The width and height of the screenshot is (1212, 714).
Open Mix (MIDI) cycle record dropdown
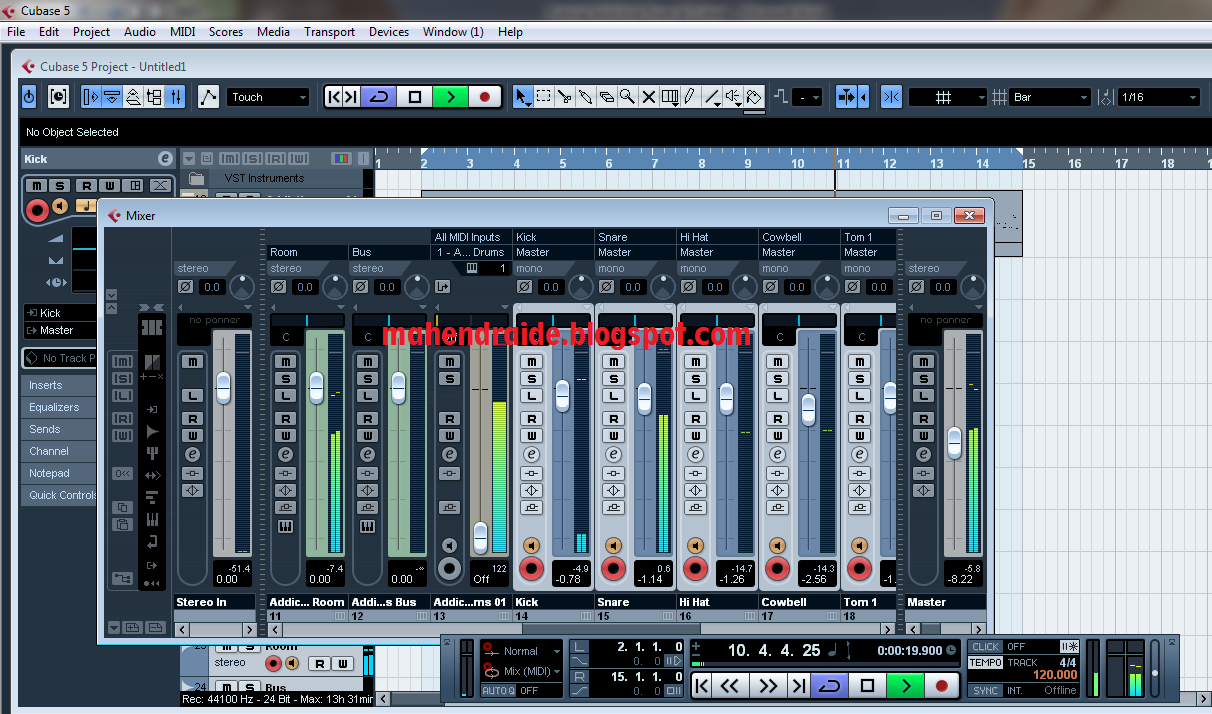pos(521,671)
